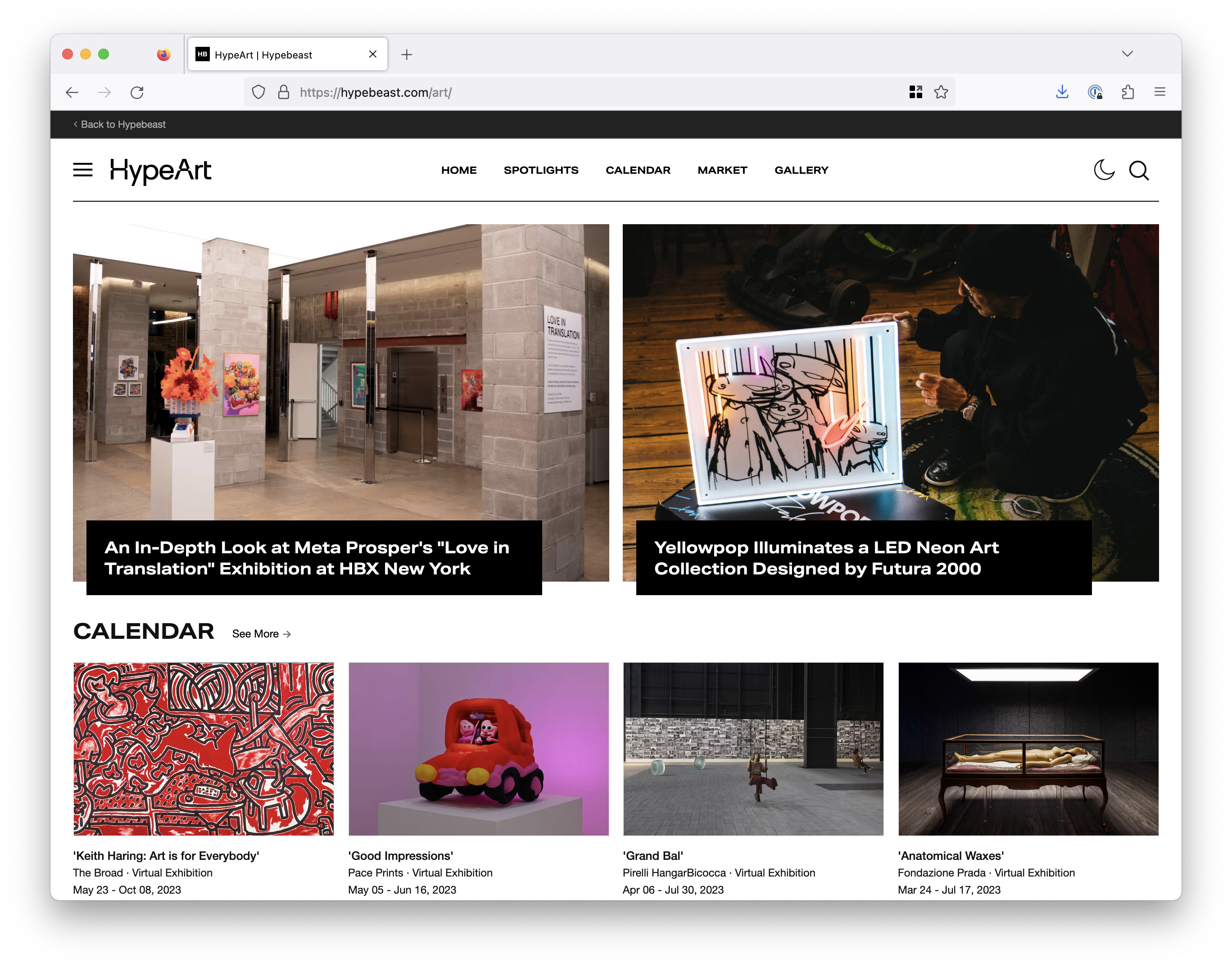Screen dimensions: 1232x967
Task: Open the GALLERY nav item
Action: (801, 170)
